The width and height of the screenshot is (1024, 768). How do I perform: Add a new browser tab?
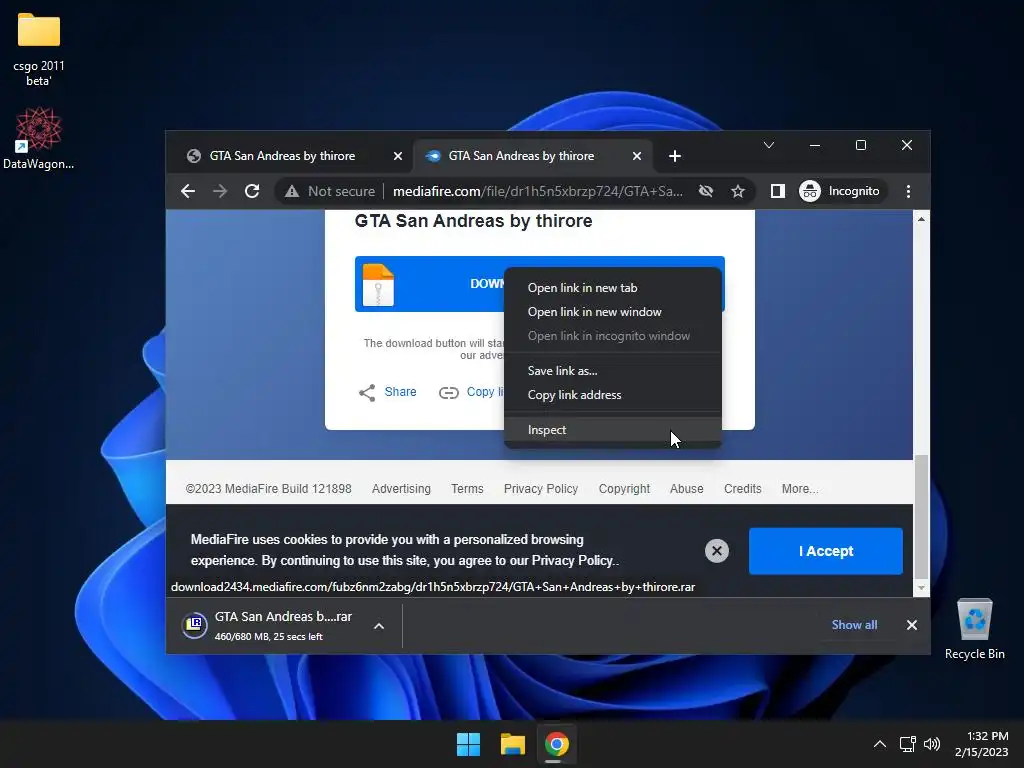675,156
